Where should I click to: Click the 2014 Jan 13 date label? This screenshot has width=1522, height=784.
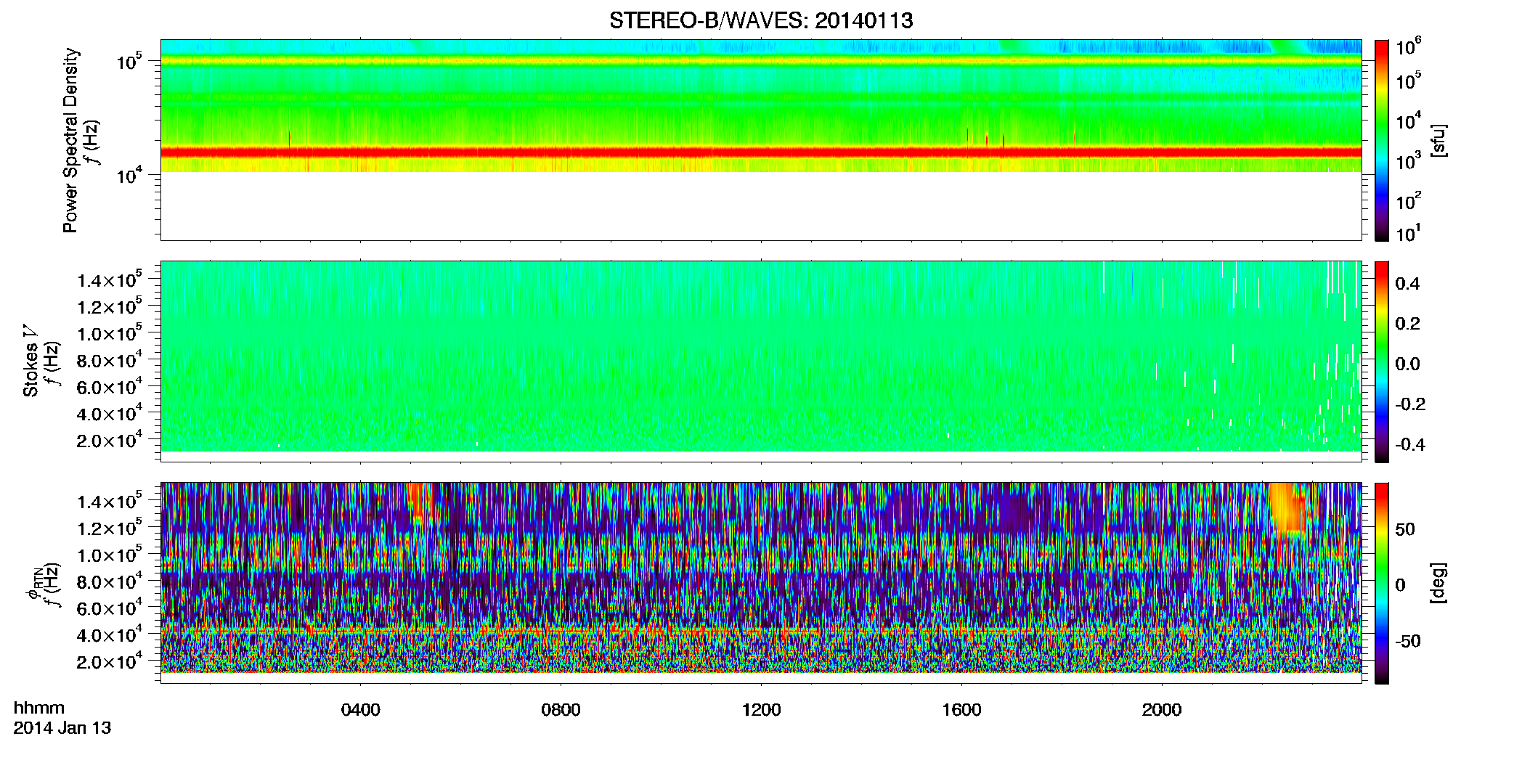tap(62, 728)
